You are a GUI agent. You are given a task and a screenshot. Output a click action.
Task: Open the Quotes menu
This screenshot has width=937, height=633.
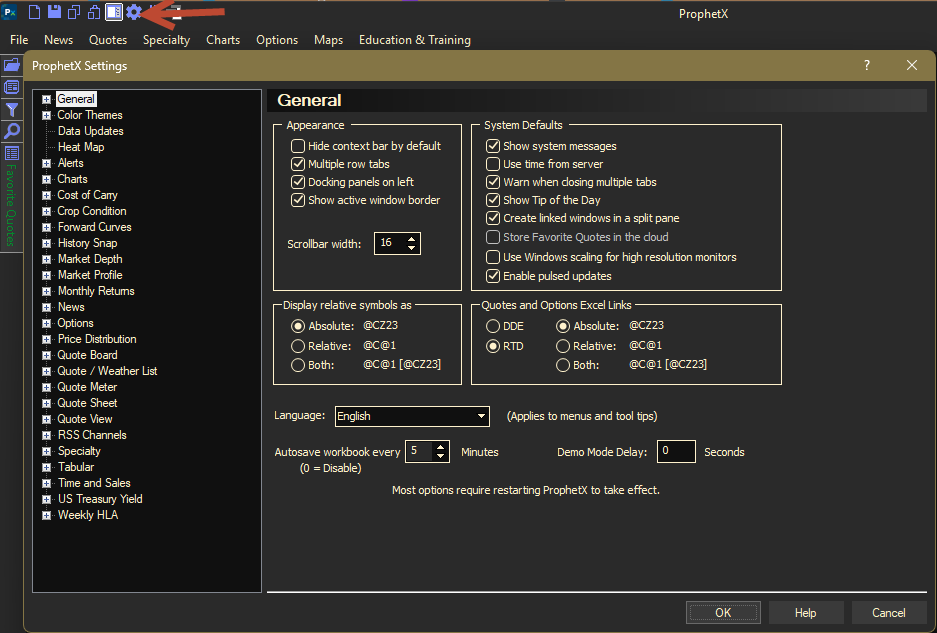pos(108,40)
